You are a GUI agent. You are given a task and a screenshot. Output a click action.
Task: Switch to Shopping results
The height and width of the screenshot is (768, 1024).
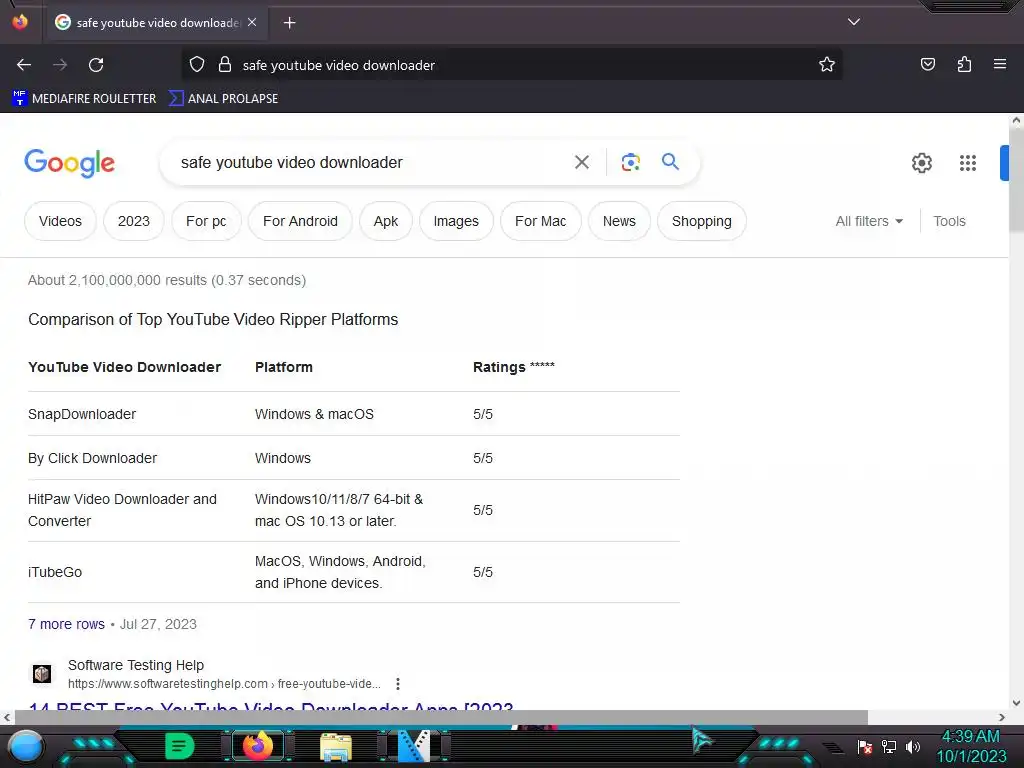tap(701, 221)
